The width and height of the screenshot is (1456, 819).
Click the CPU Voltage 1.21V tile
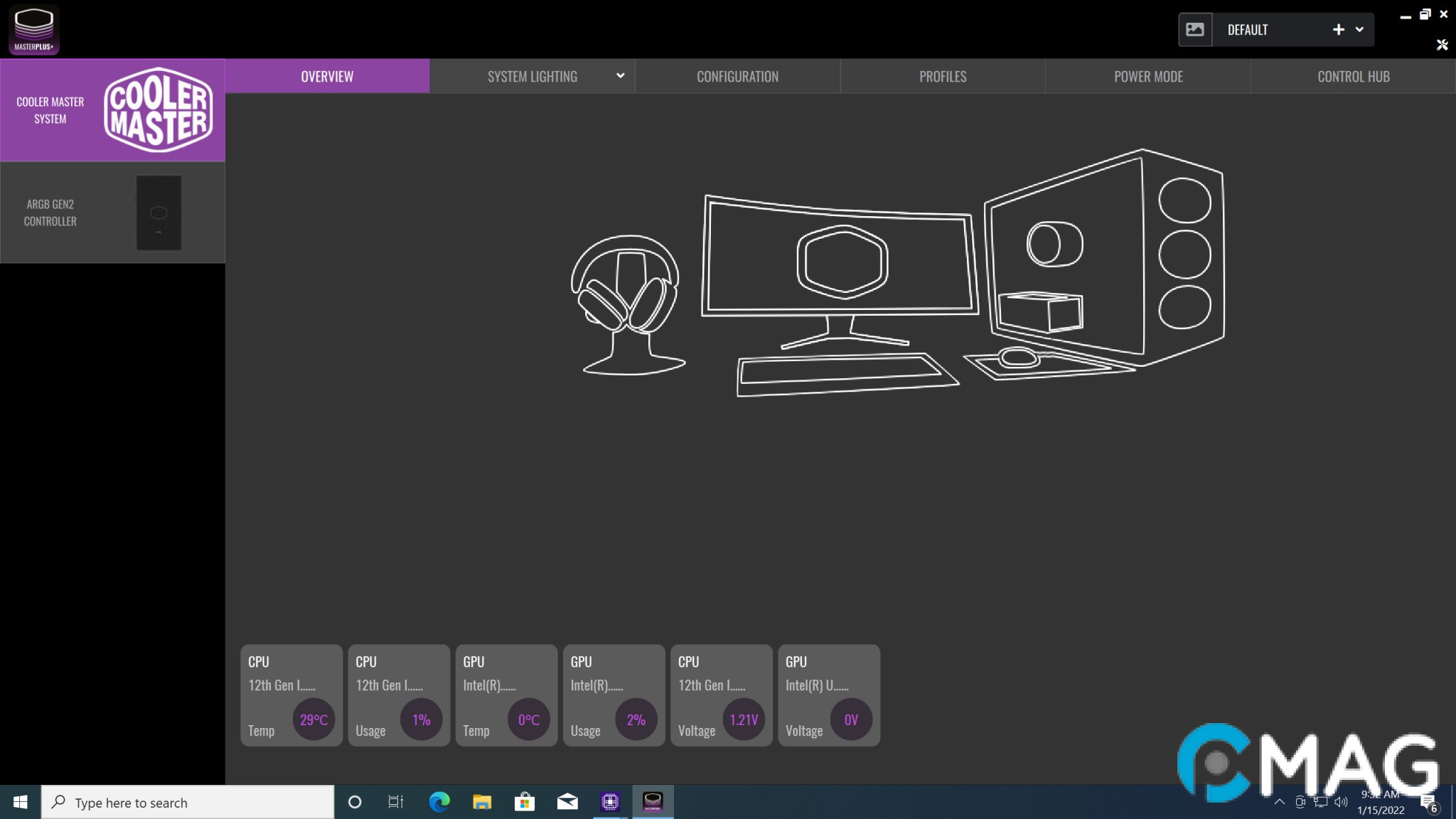pos(721,695)
